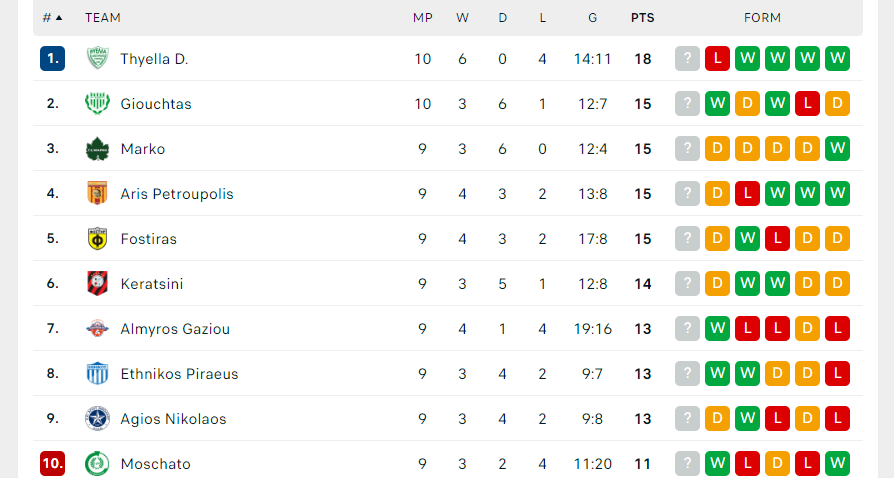Click the Fostiras yellow shield logo
Viewport: 894px width, 478px height.
[97, 238]
